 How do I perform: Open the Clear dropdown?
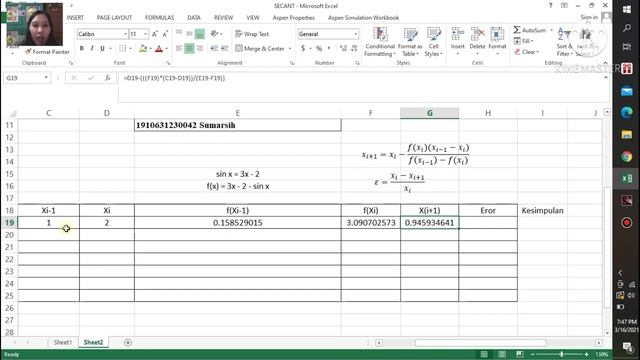[527, 52]
